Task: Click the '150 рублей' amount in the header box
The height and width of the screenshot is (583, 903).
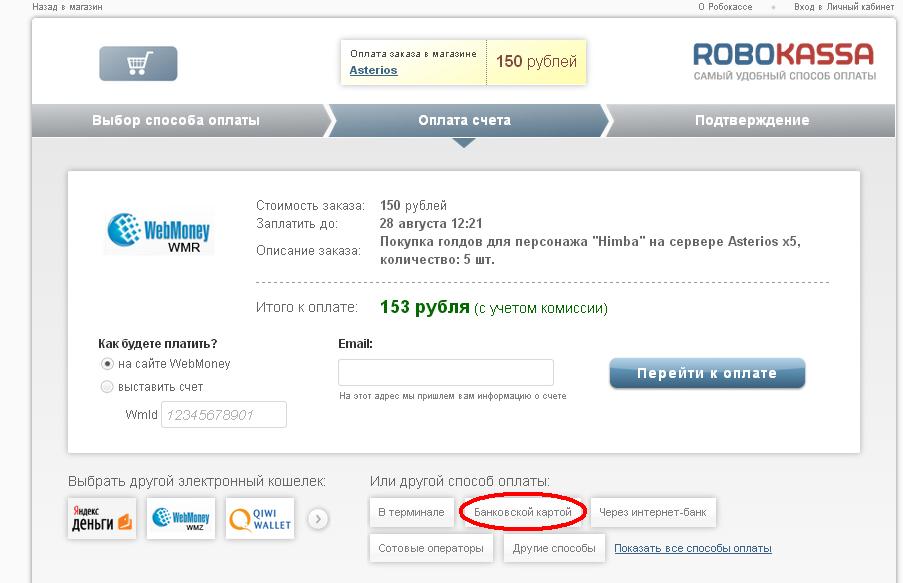Action: click(x=536, y=62)
